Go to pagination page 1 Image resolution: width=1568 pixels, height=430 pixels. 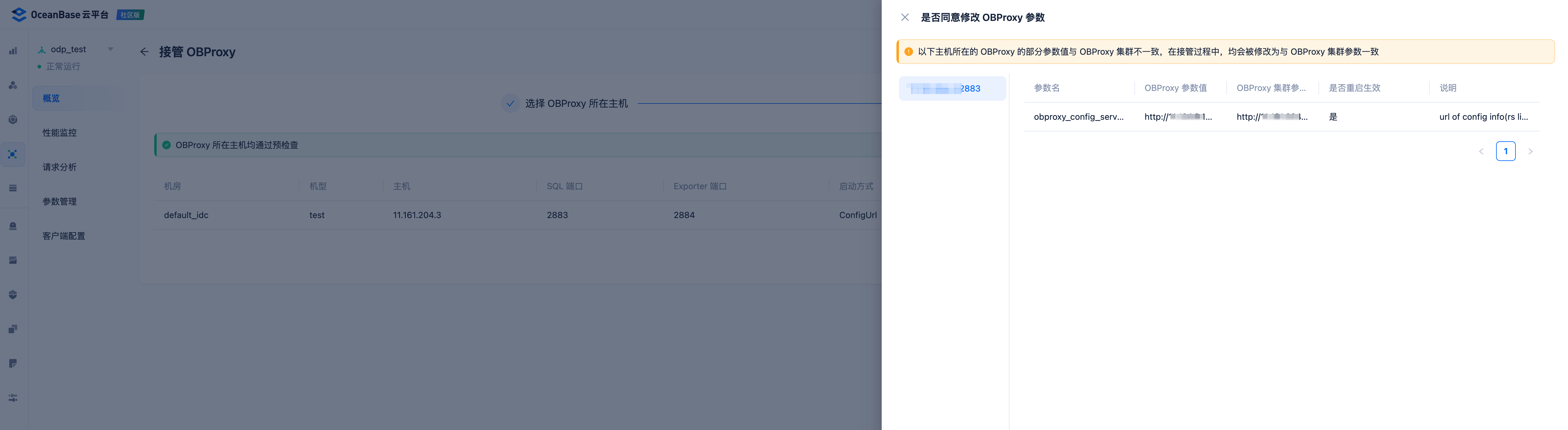(x=1505, y=151)
